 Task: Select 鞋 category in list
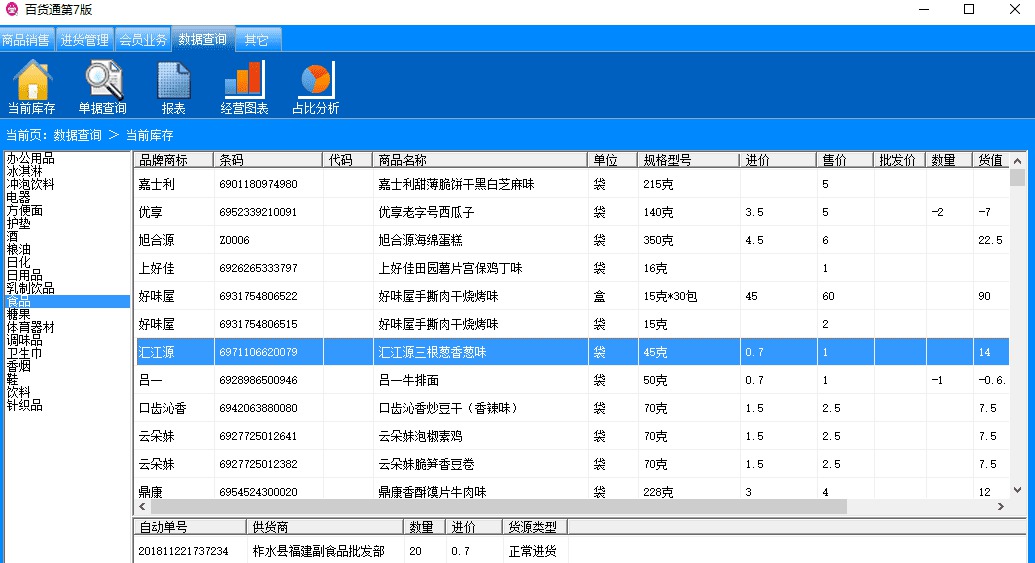click(x=13, y=380)
